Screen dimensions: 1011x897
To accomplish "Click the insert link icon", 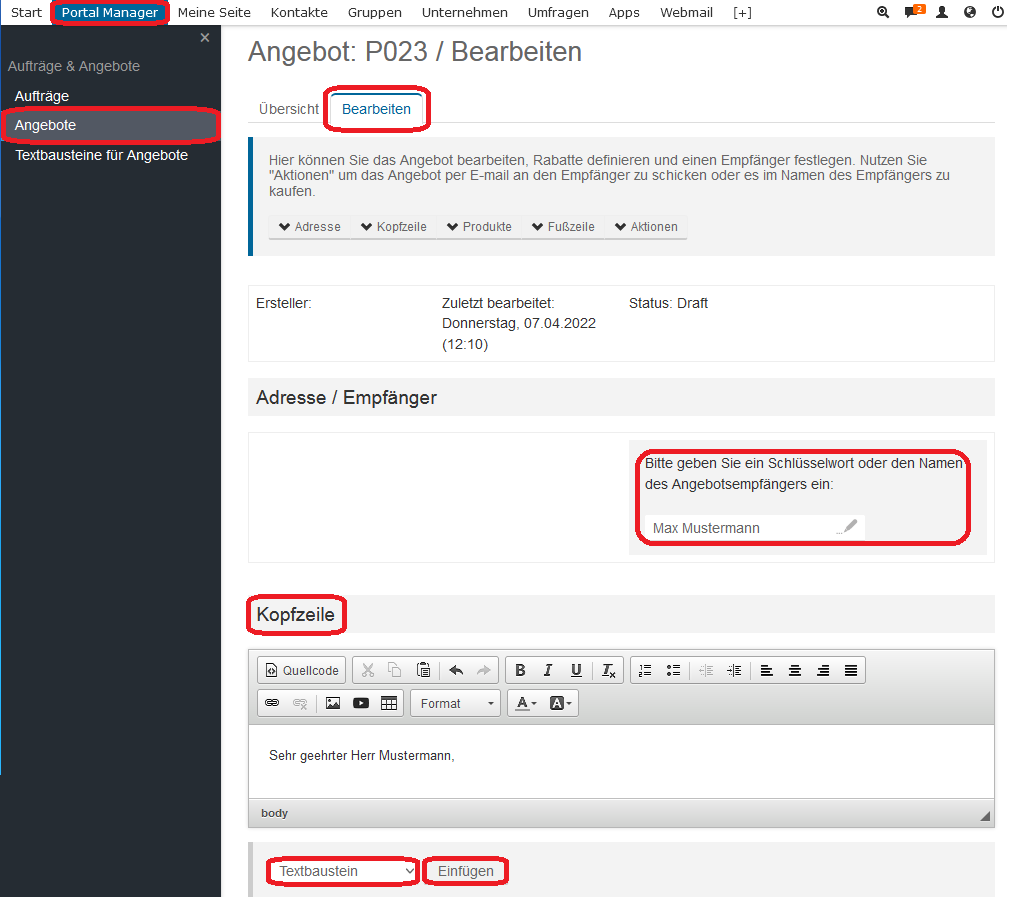I will click(x=271, y=703).
